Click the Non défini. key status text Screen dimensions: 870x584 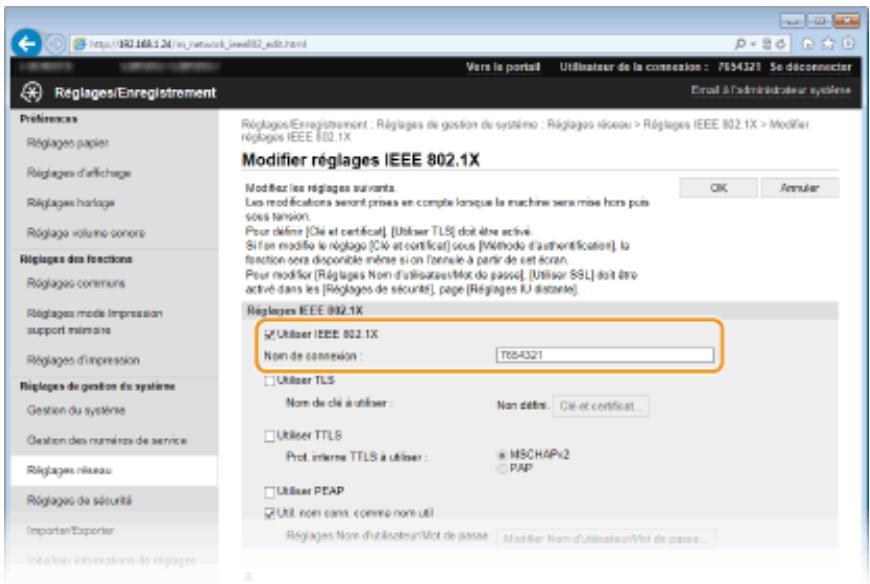522,406
